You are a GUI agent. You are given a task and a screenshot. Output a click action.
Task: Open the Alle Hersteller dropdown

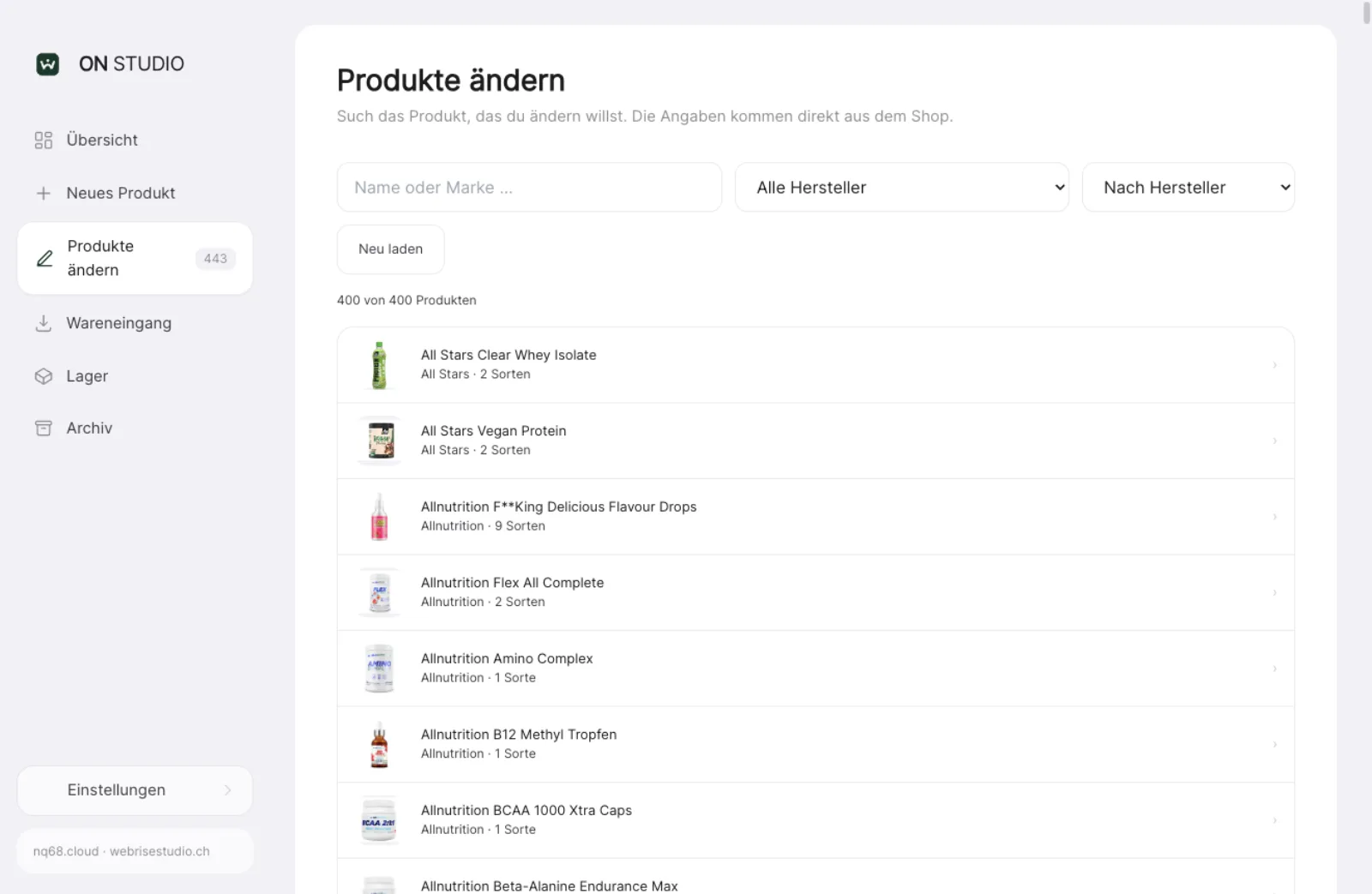(x=902, y=188)
